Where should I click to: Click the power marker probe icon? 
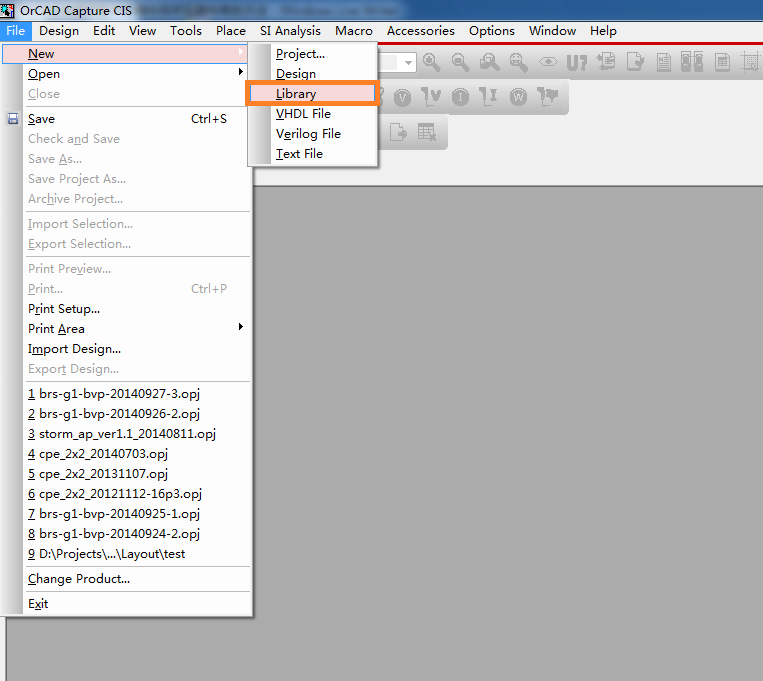(x=548, y=97)
